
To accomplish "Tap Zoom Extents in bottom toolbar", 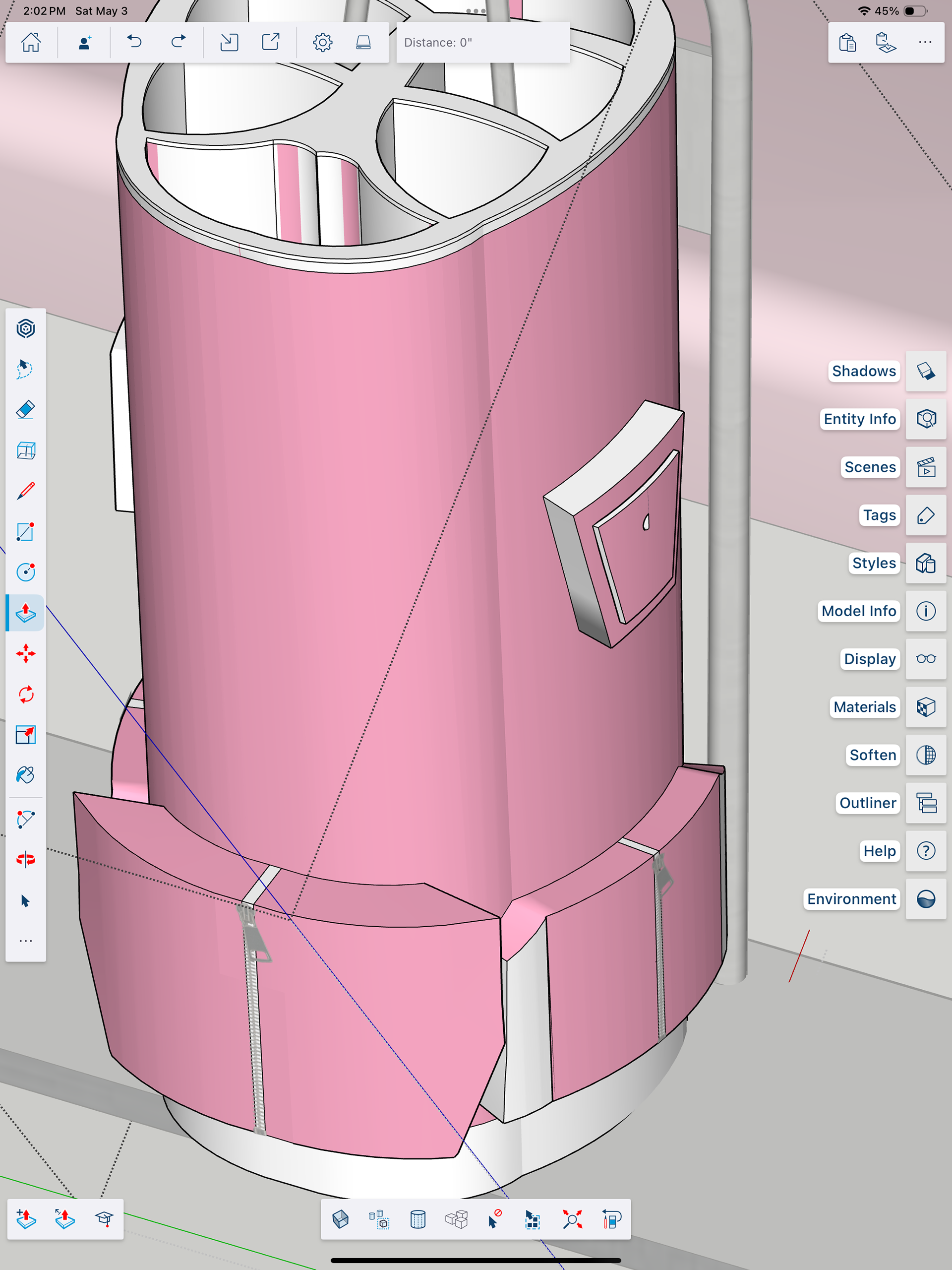I will [572, 1219].
